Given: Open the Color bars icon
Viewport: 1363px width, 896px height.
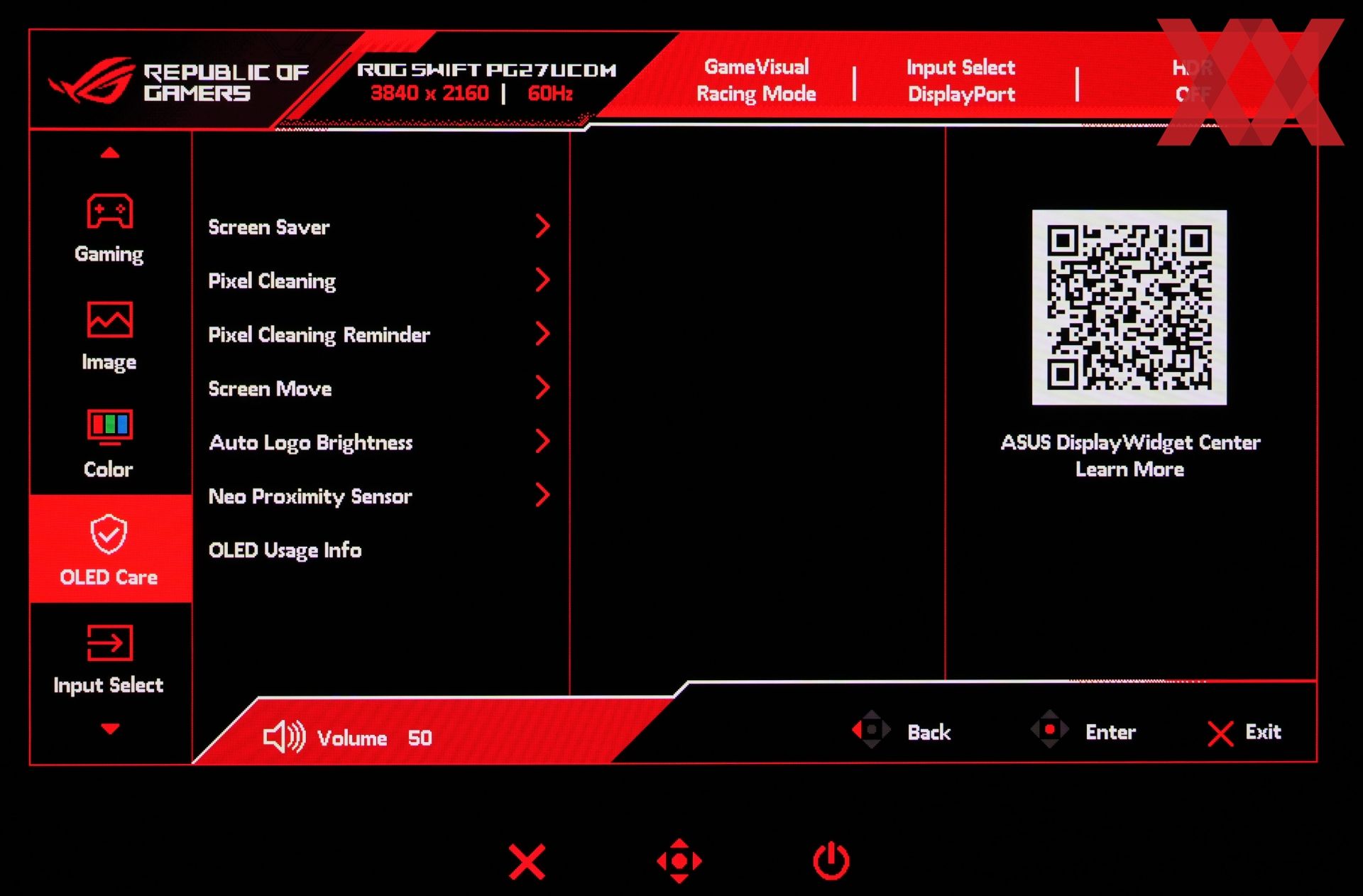Looking at the screenshot, I should [x=109, y=427].
